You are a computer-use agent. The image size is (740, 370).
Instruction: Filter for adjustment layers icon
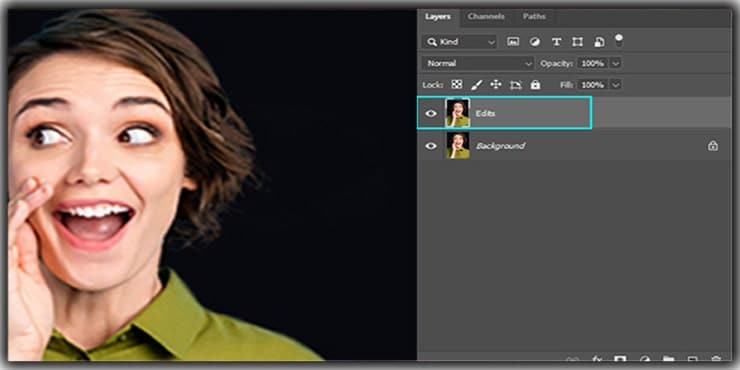coord(535,42)
